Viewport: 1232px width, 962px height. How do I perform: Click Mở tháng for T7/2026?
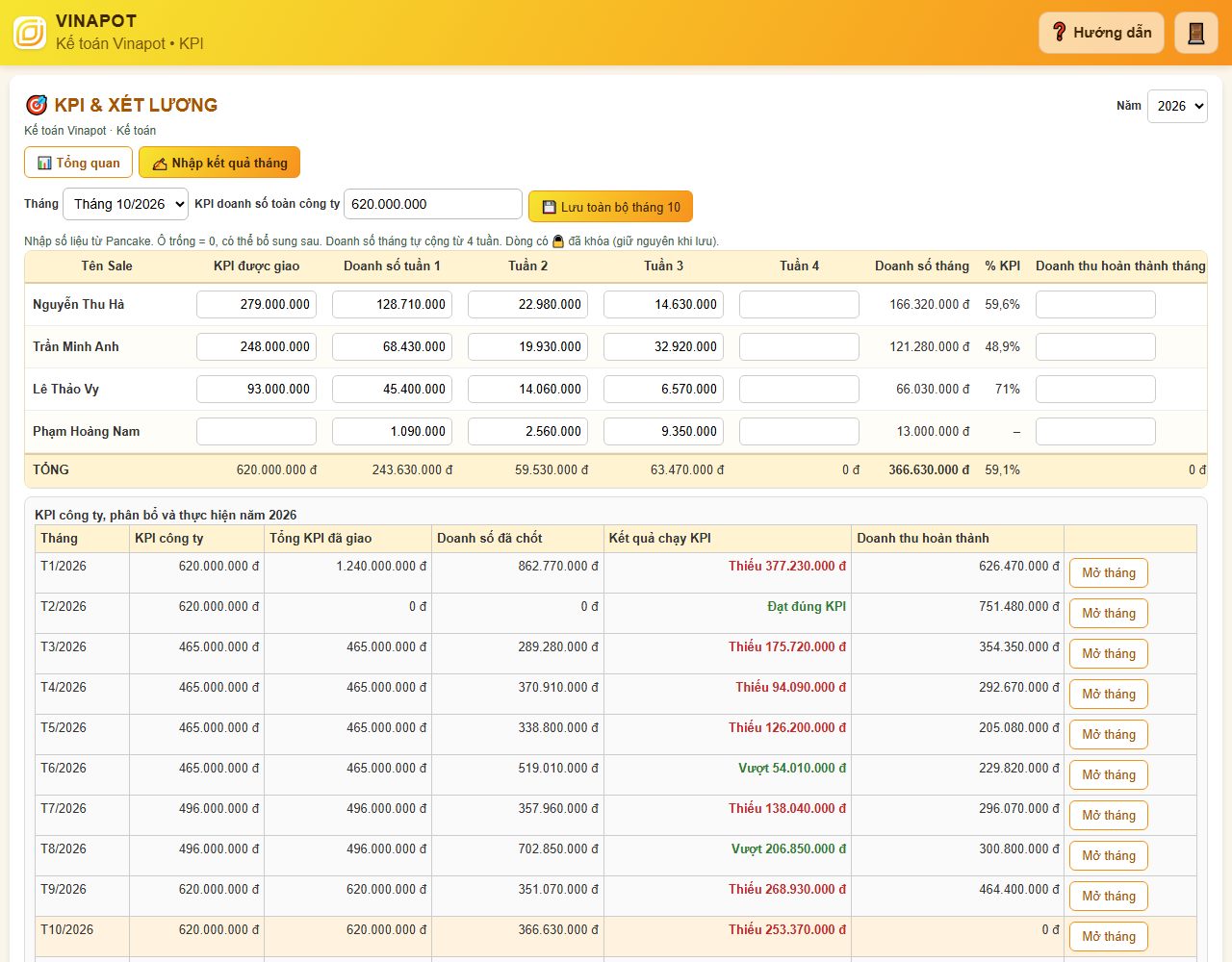pos(1108,816)
